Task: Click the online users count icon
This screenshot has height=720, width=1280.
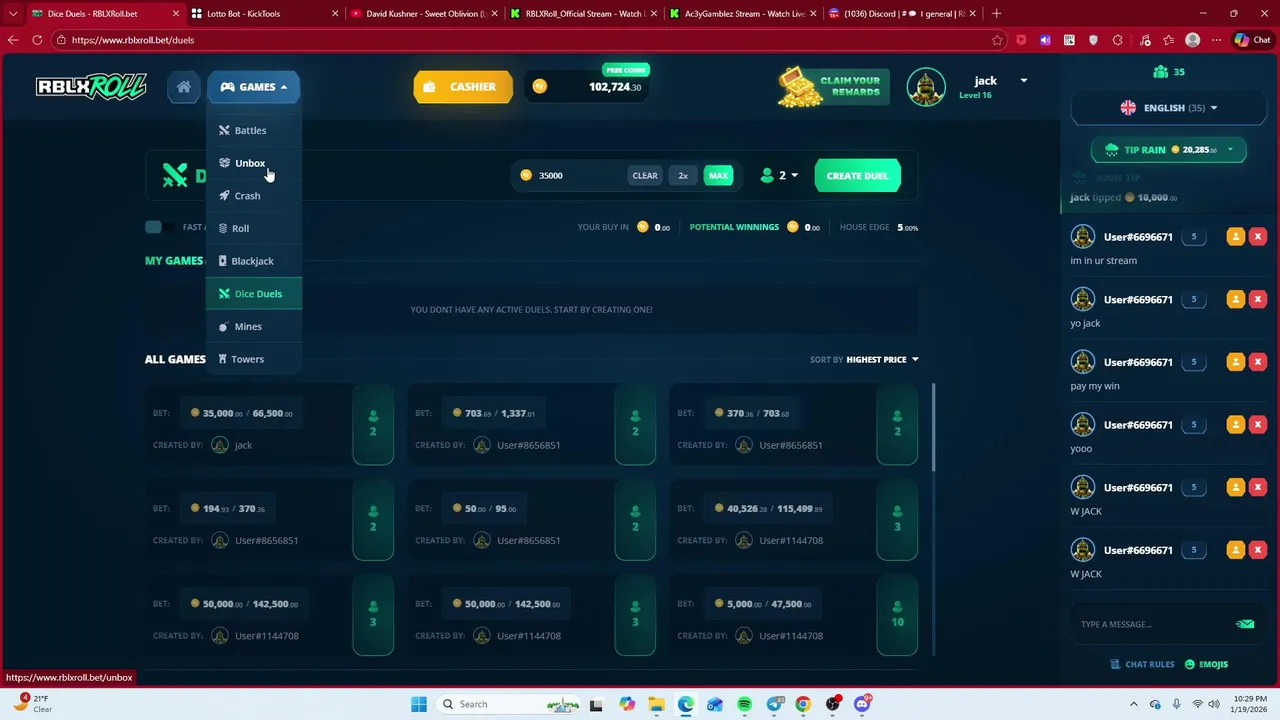Action: pos(1160,72)
